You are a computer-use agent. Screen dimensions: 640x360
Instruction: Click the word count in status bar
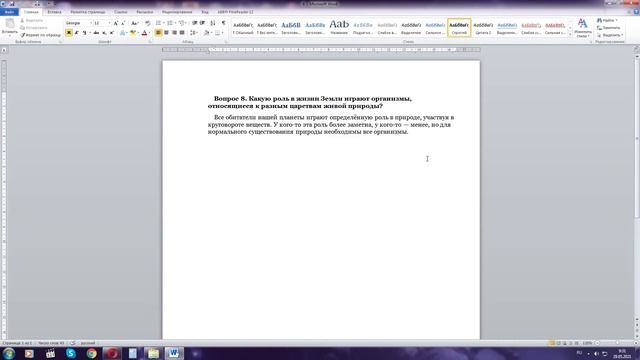pos(51,343)
